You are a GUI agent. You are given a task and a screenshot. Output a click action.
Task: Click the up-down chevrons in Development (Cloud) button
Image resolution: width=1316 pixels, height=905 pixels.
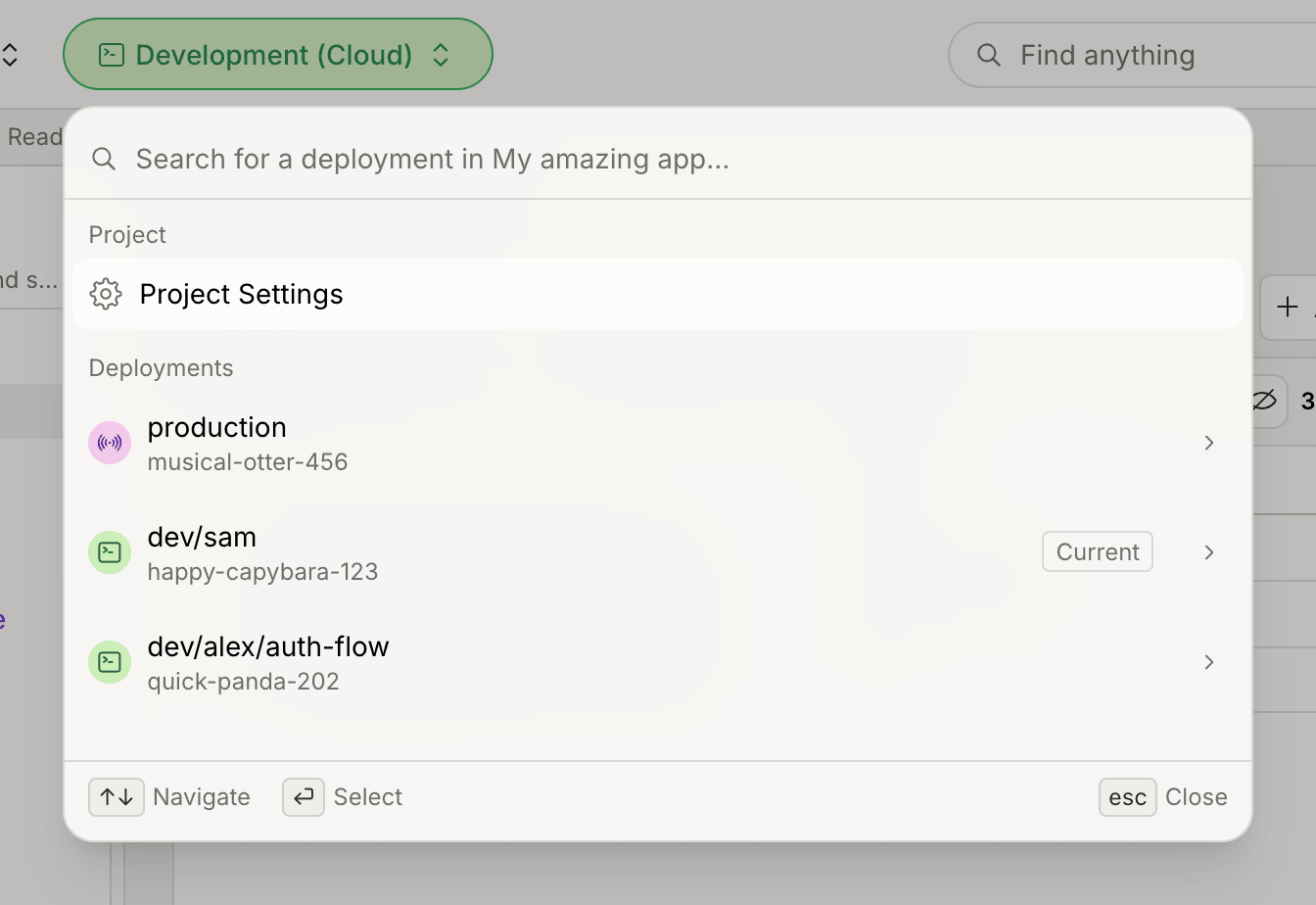[x=441, y=55]
